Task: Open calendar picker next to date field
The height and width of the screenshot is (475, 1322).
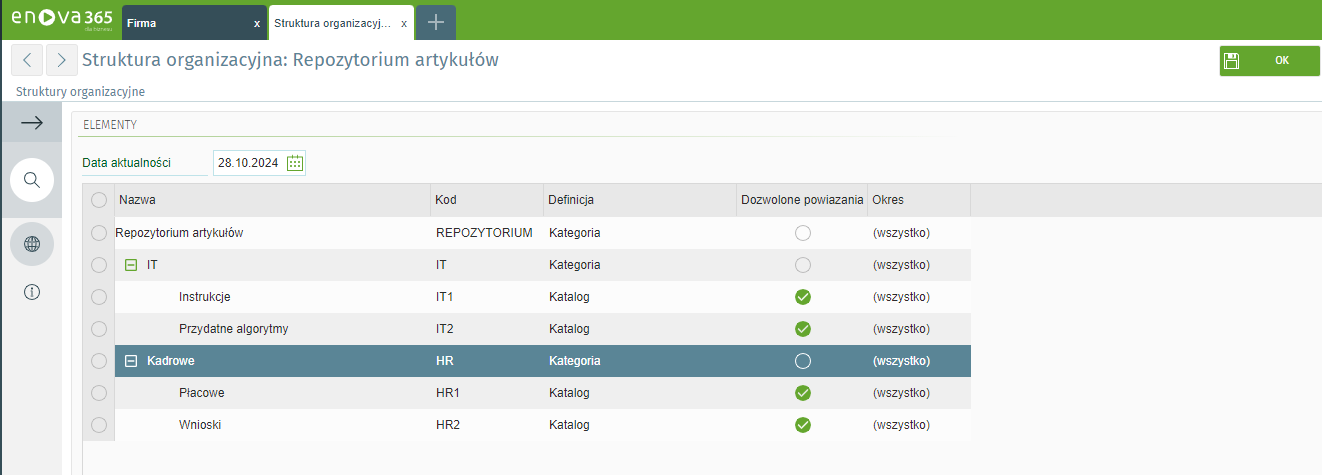Action: [295, 163]
